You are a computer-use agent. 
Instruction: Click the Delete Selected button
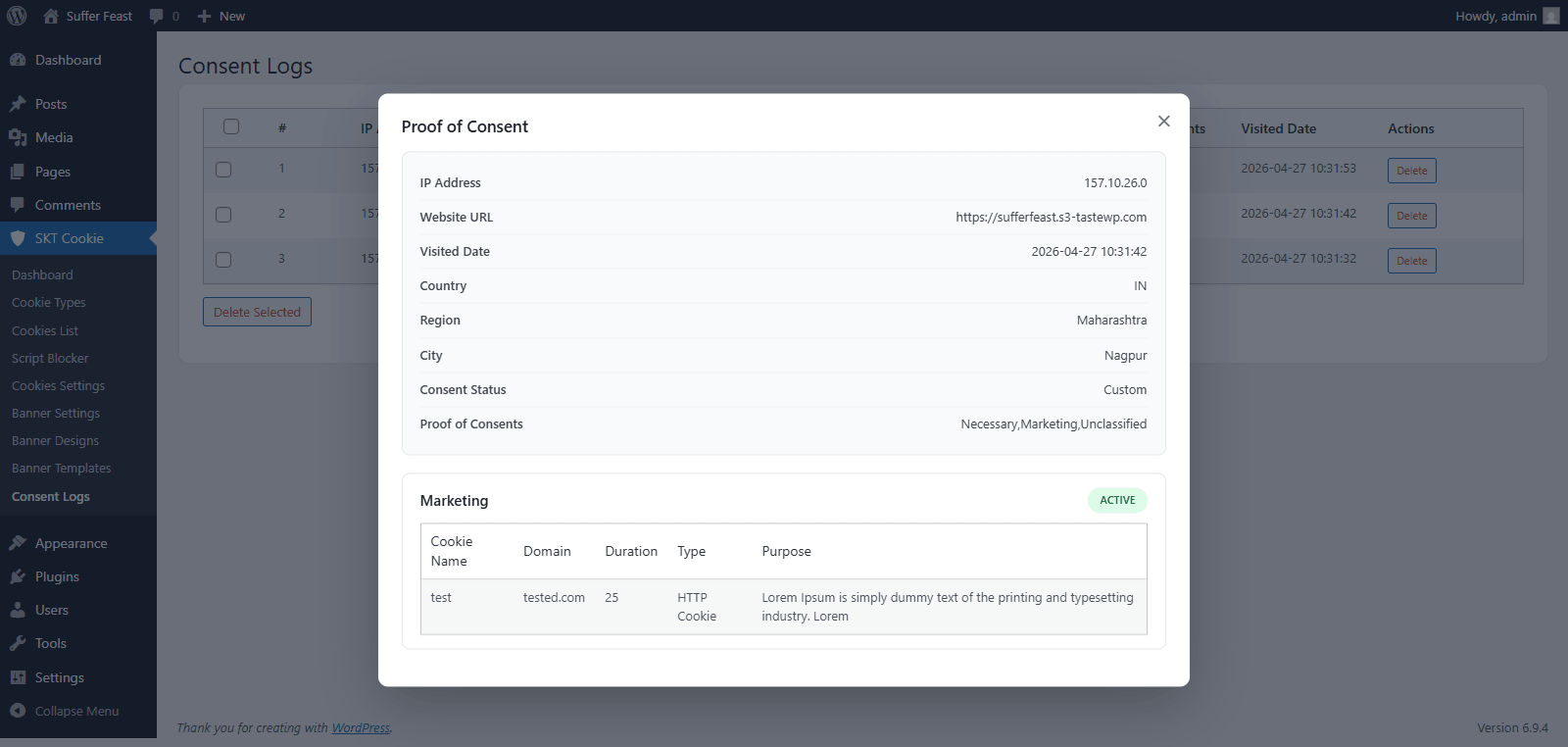(x=257, y=312)
